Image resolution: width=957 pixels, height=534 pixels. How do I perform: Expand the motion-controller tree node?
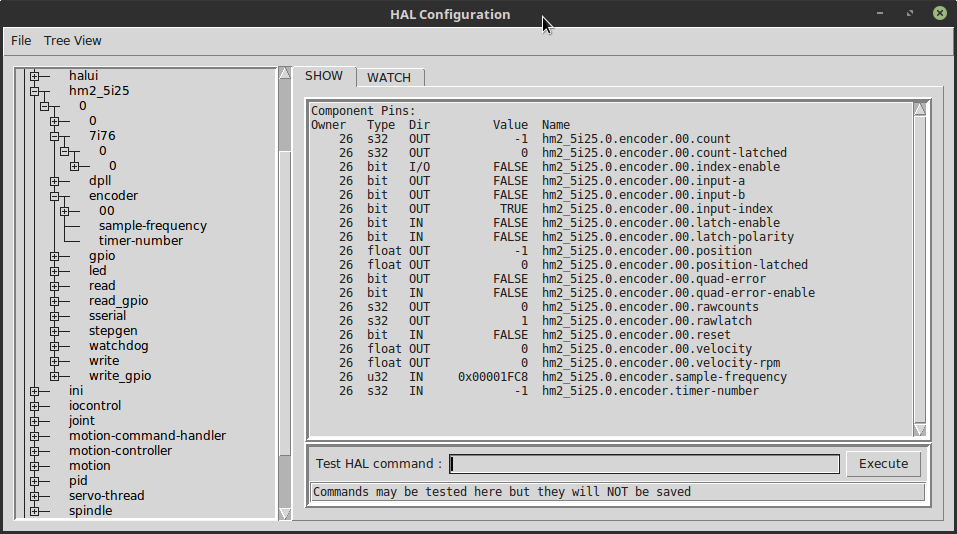click(35, 451)
